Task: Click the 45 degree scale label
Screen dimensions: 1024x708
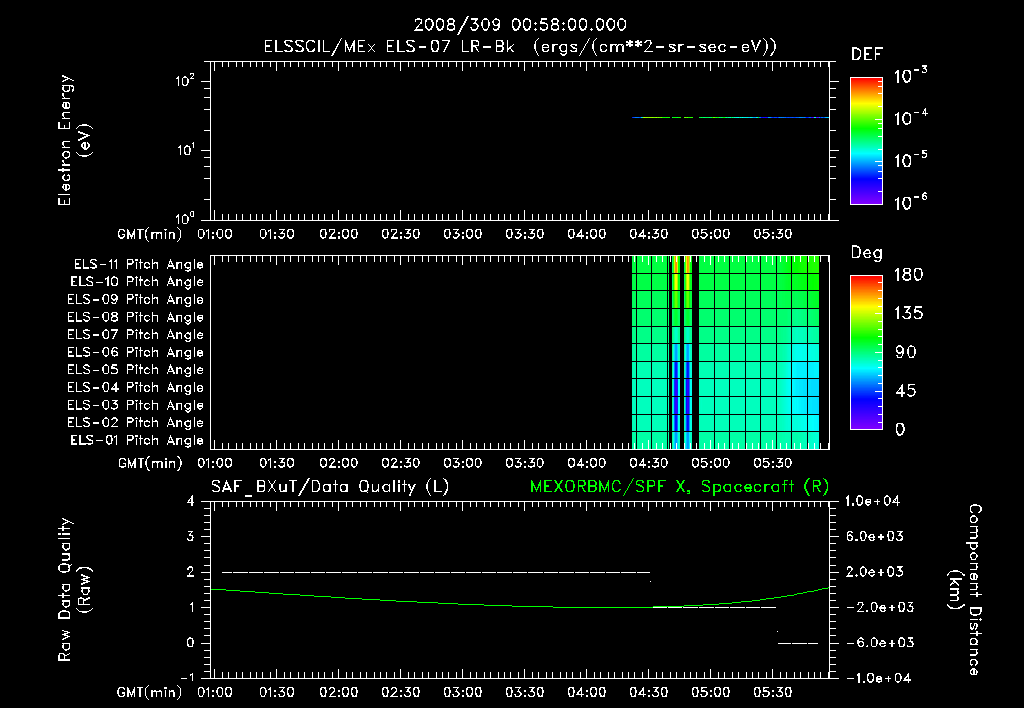Action: 905,391
